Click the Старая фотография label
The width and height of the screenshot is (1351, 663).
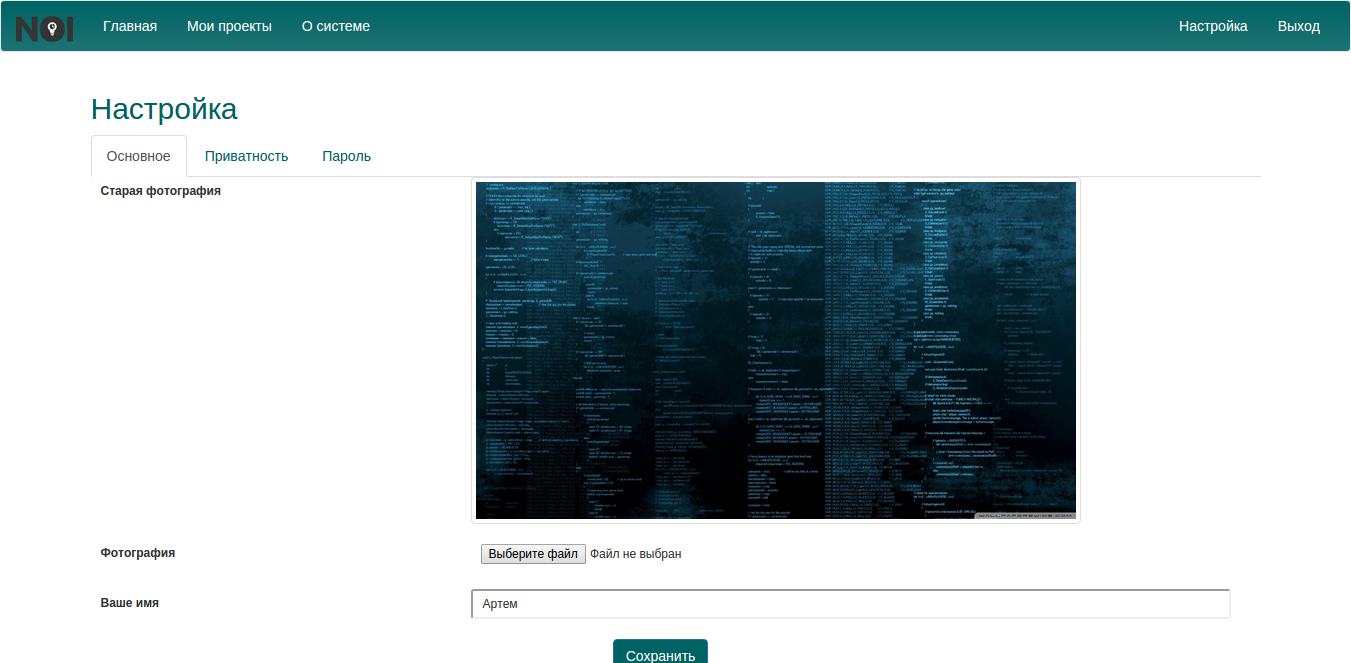coord(161,190)
